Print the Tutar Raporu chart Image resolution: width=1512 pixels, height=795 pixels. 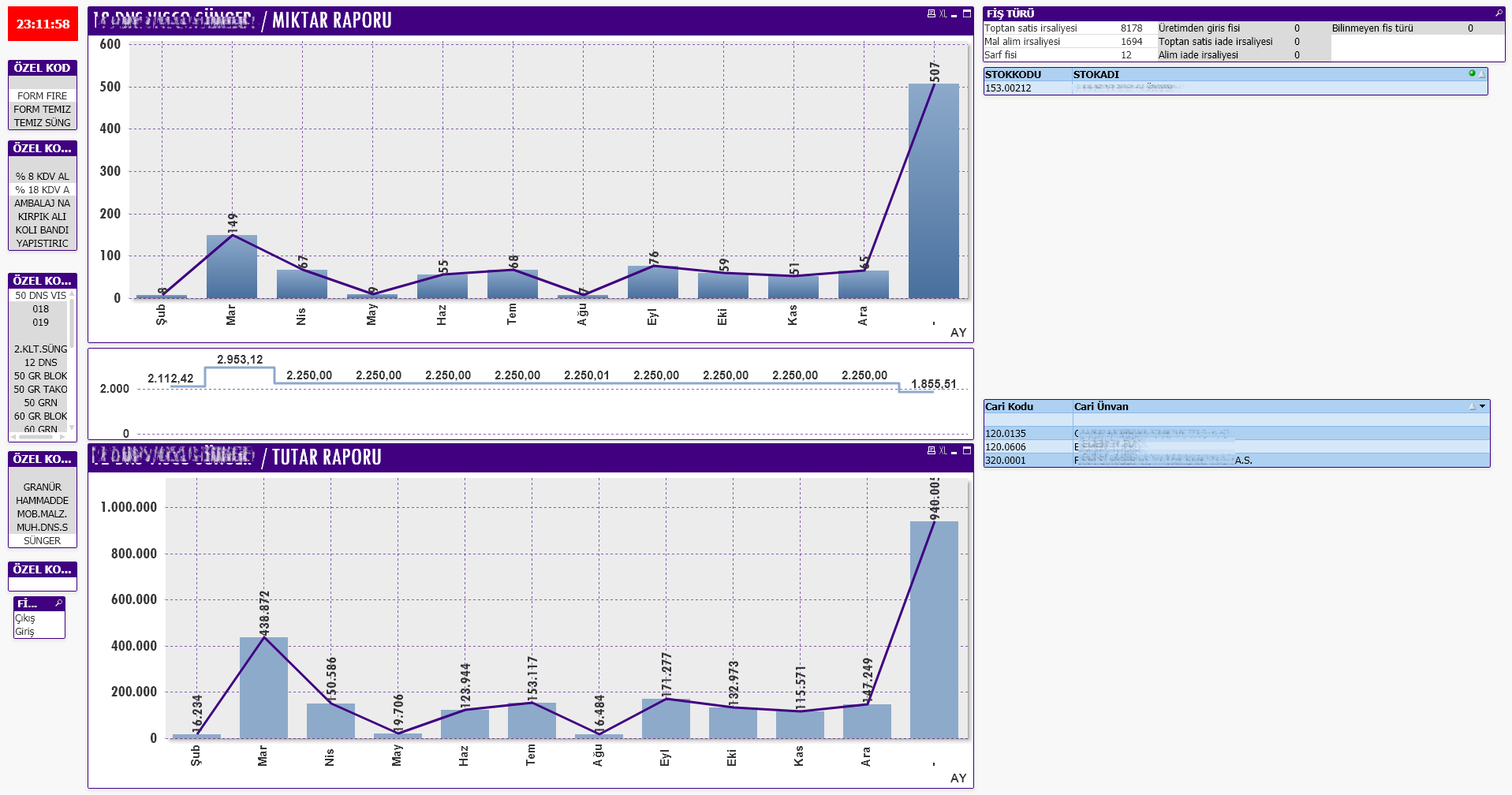pos(931,451)
